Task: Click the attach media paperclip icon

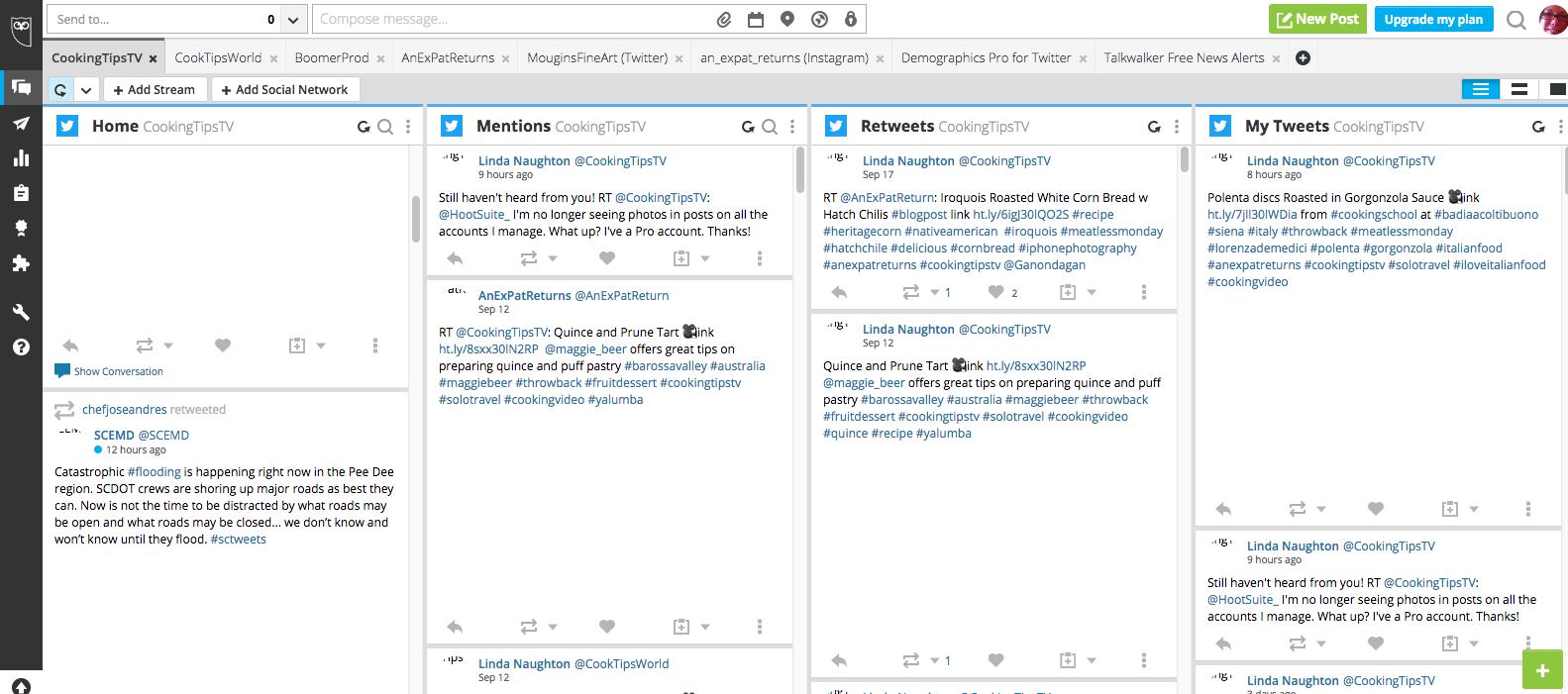Action: (724, 19)
